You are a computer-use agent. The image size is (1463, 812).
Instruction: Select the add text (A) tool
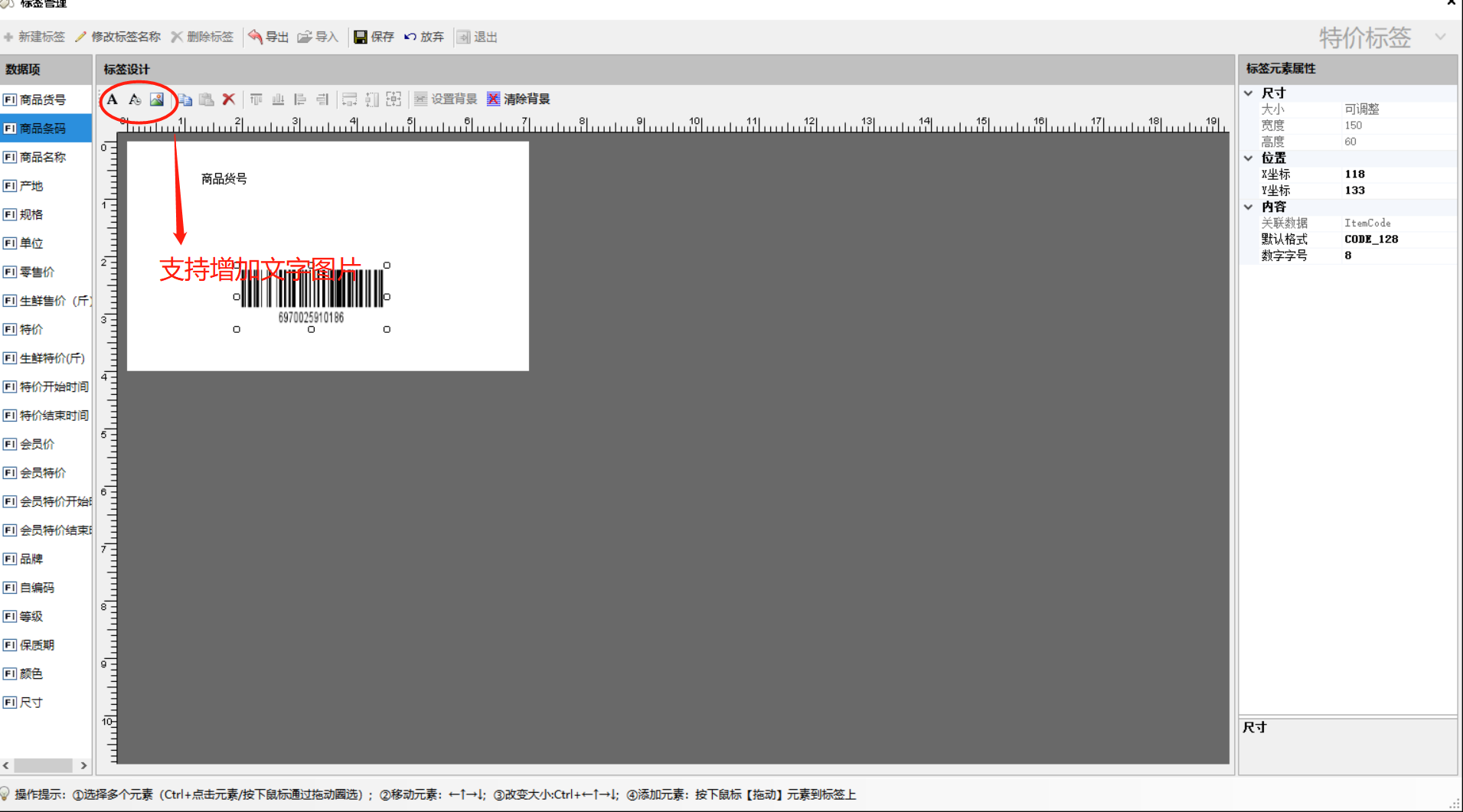[x=113, y=99]
